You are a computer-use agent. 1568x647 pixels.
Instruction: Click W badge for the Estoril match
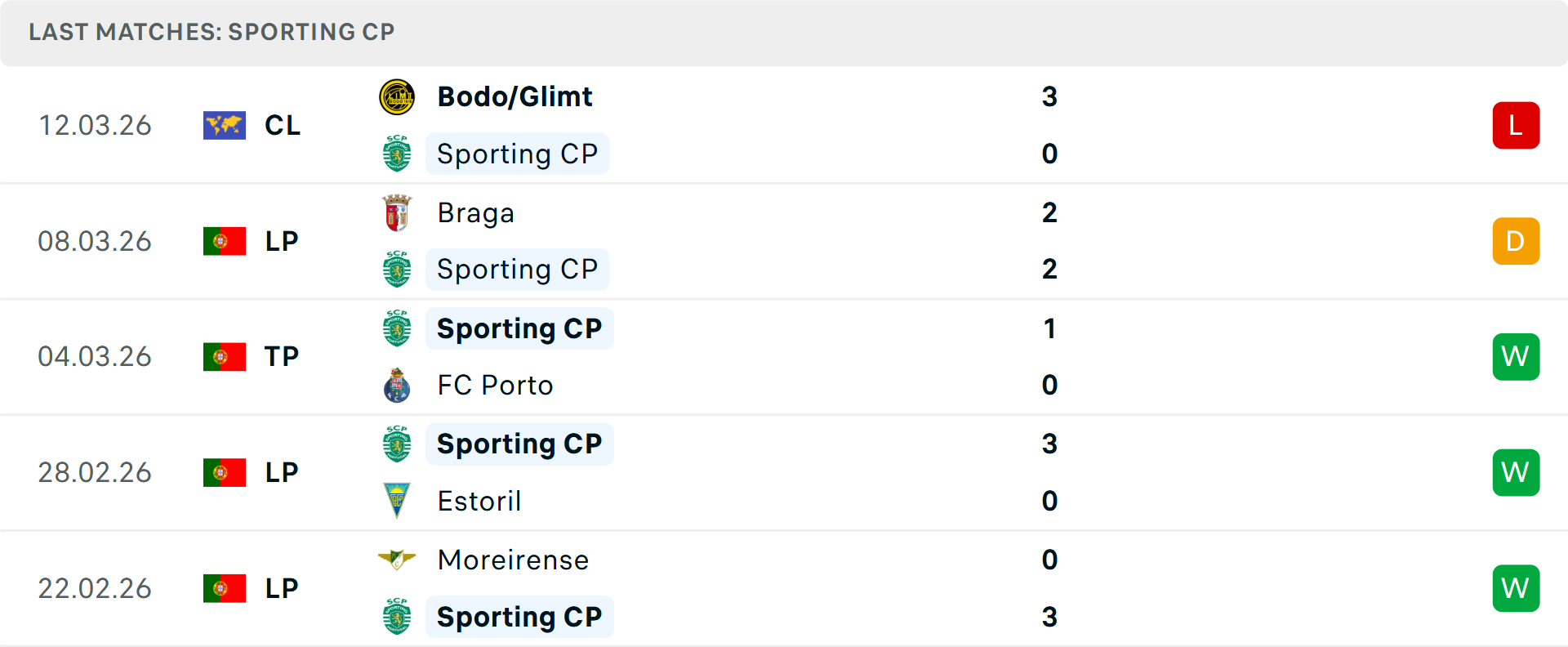[1516, 473]
